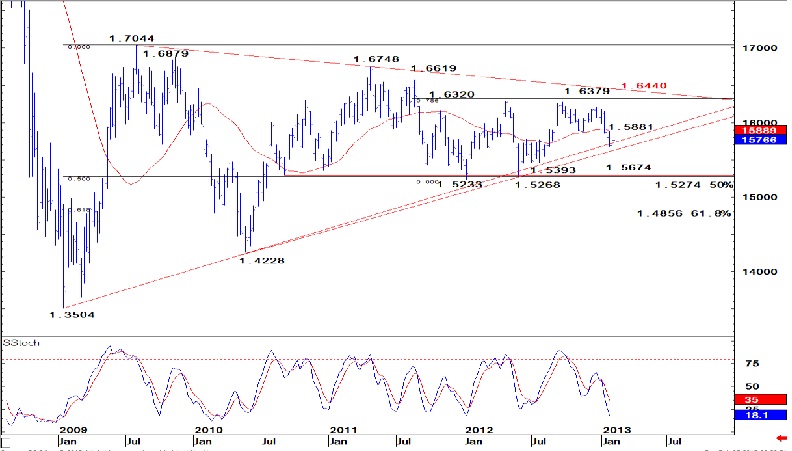Select the 1.4228 swing low label
Viewport: 792px width, 451px height.
(x=260, y=260)
